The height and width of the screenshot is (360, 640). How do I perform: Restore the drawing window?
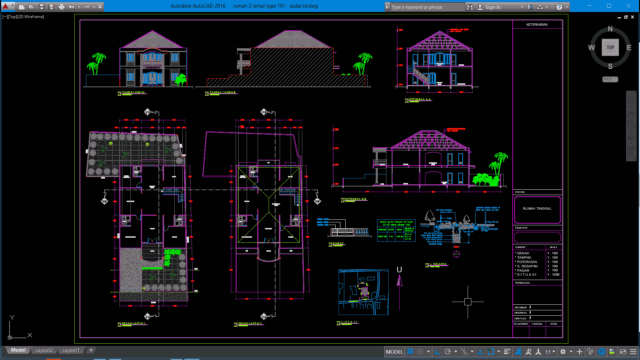click(x=626, y=17)
